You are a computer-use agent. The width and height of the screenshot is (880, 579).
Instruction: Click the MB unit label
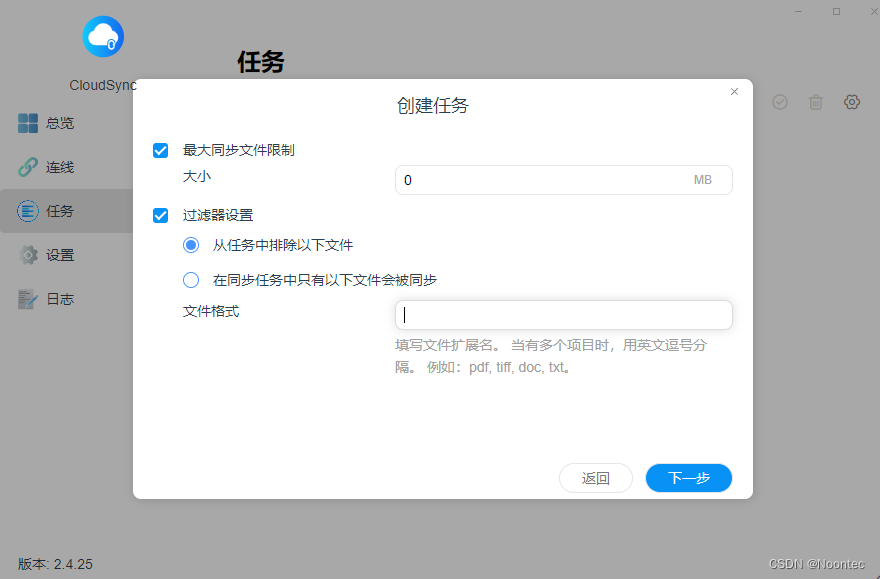tap(703, 180)
